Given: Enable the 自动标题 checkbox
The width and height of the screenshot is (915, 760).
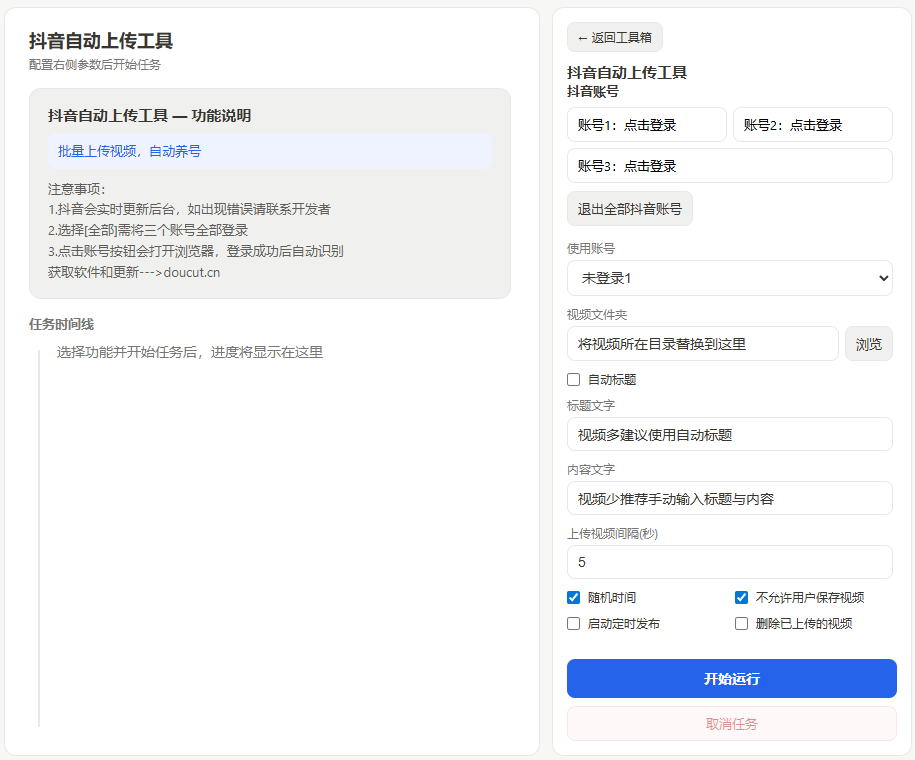Looking at the screenshot, I should coord(574,380).
